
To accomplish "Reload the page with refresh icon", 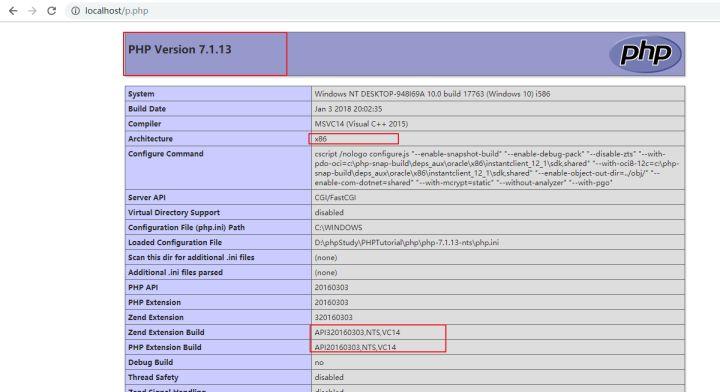I will (x=51, y=11).
